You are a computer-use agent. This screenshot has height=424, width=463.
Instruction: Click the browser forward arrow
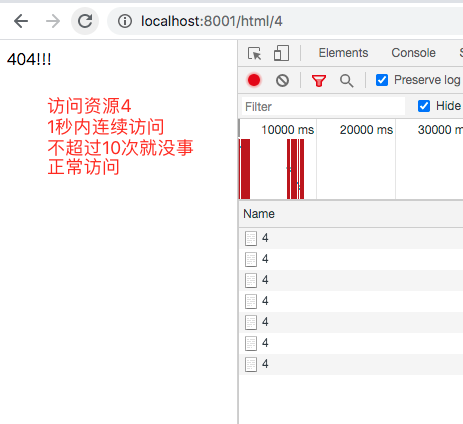(53, 21)
